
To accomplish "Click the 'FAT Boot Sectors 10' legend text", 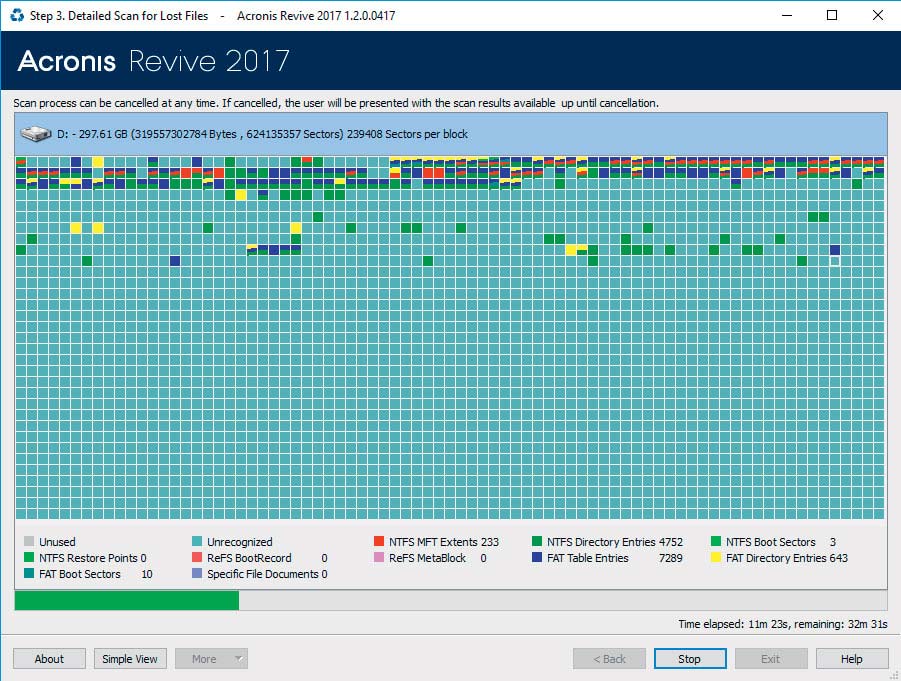I will pyautogui.click(x=96, y=574).
